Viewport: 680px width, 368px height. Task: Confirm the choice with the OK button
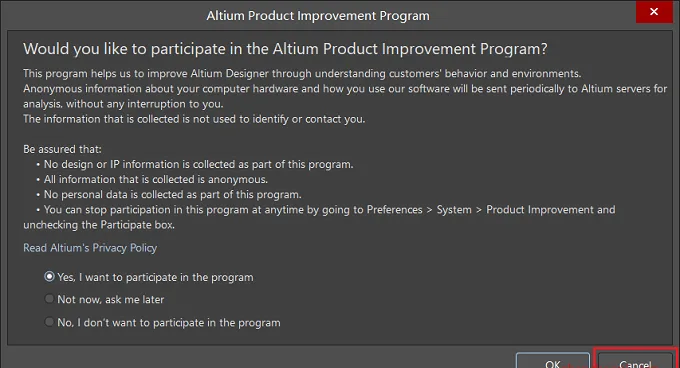[x=552, y=361]
